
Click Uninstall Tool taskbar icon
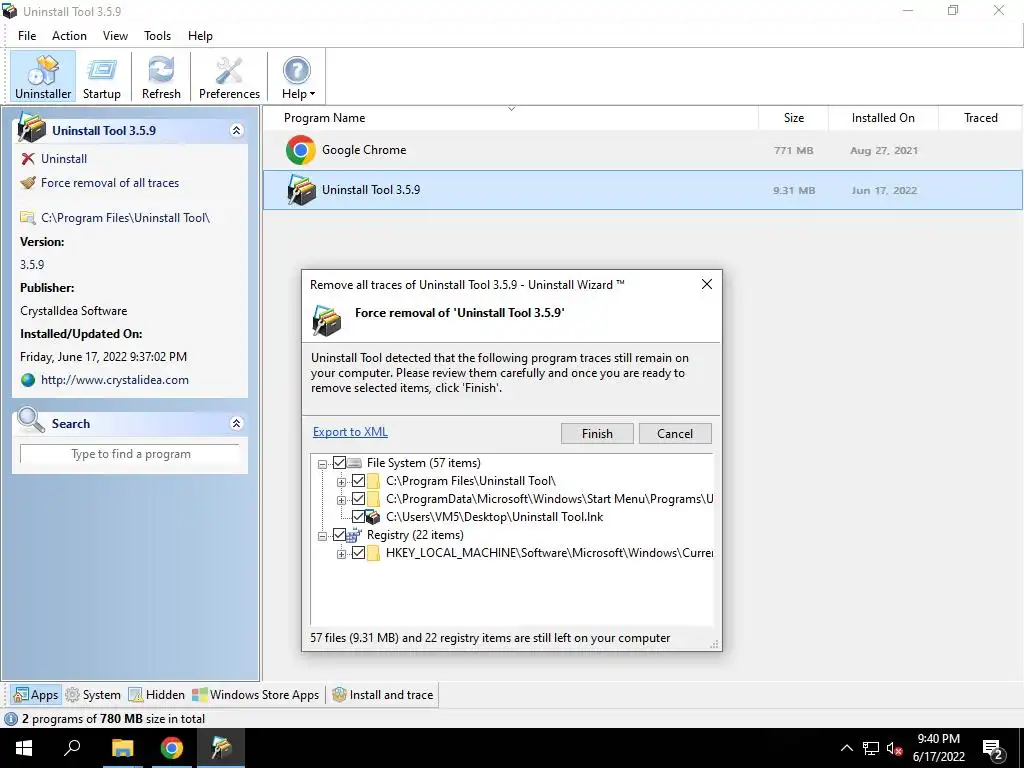click(x=221, y=748)
